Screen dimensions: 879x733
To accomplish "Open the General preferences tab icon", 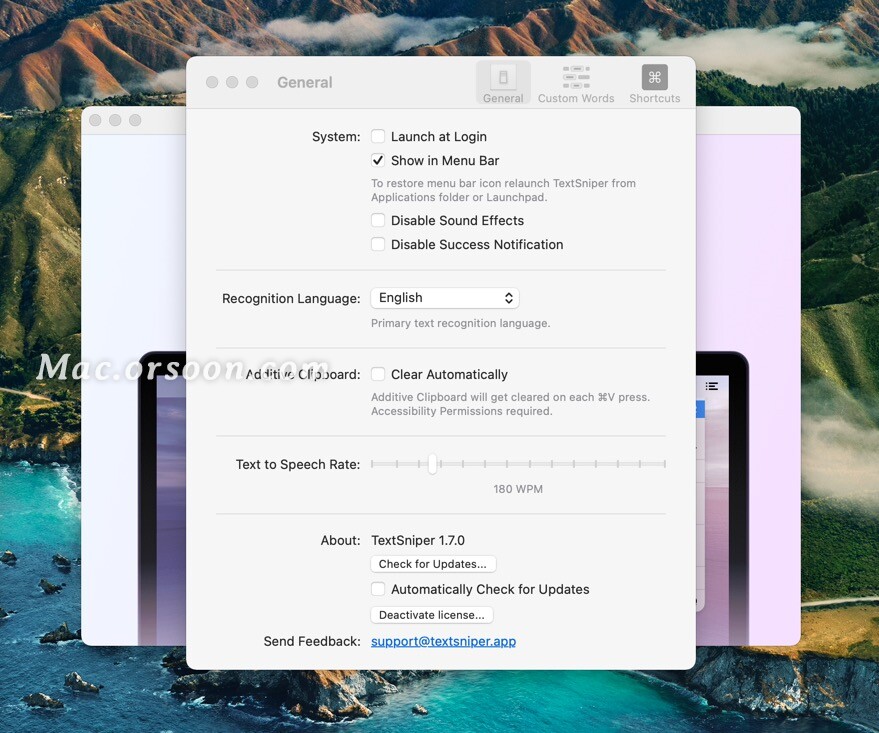I will tap(503, 83).
